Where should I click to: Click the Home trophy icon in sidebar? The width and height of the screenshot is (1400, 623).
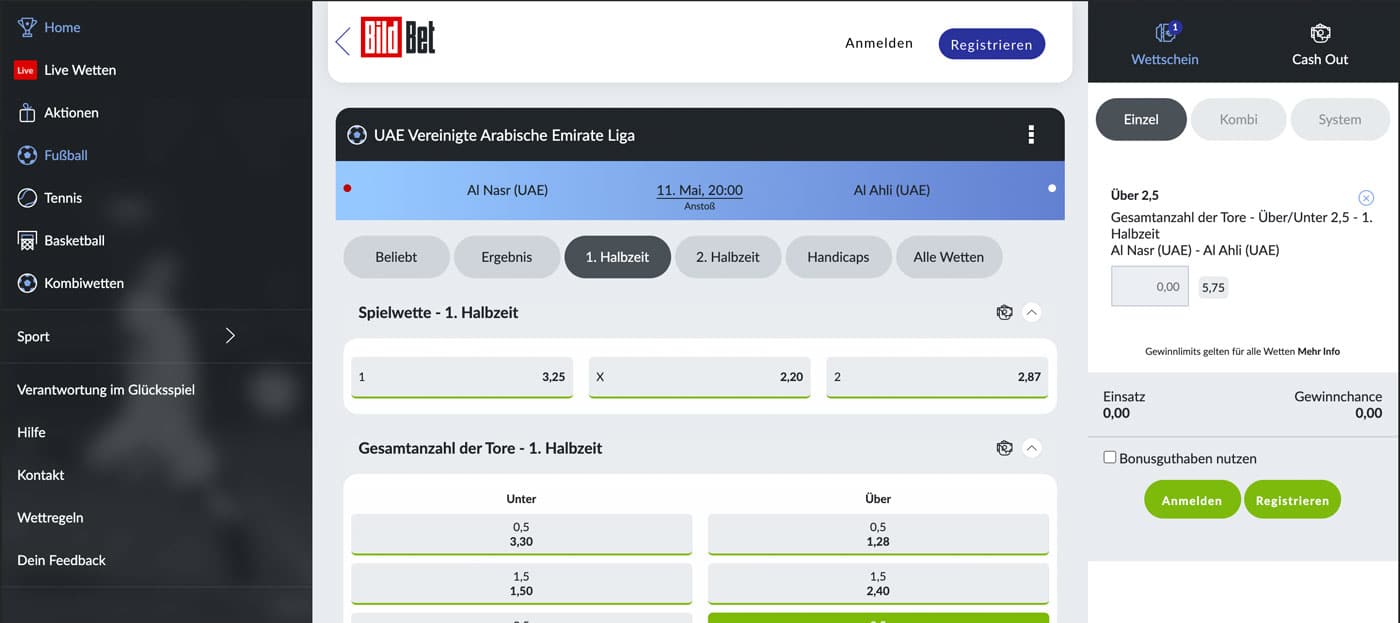click(27, 27)
